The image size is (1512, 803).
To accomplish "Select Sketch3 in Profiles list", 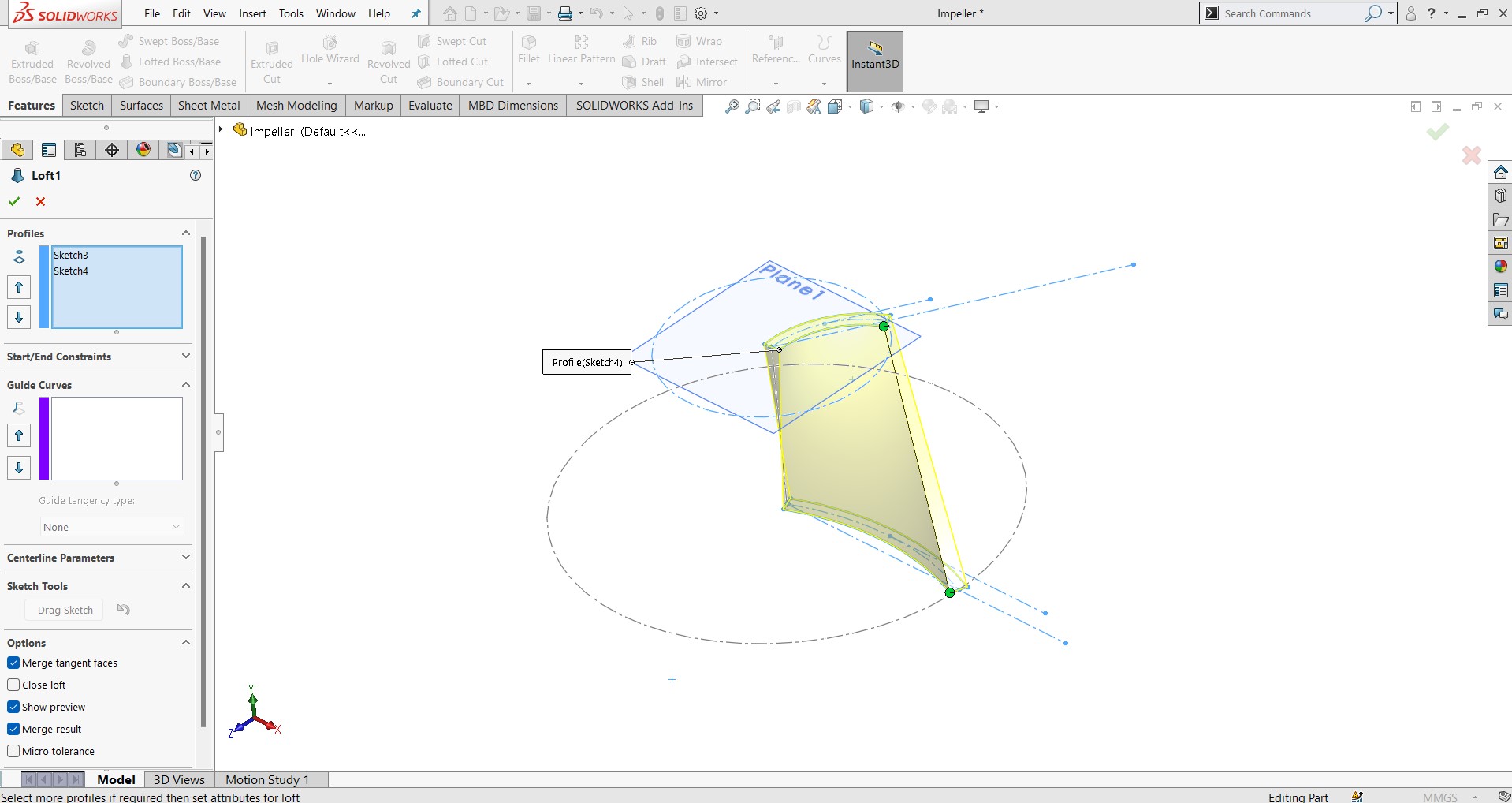I will pyautogui.click(x=71, y=255).
